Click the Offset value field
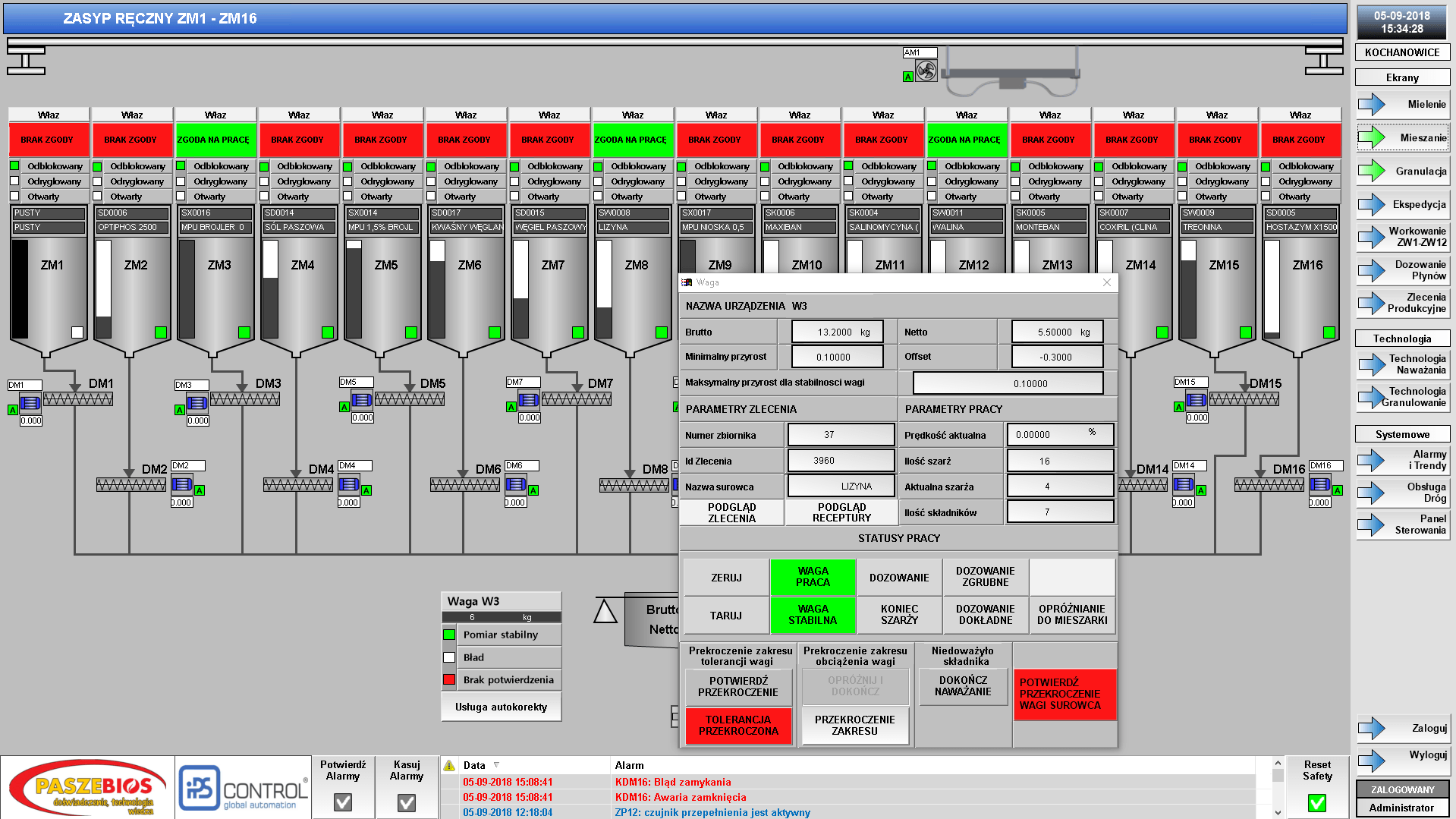Screen dimensions: 1456x819 (x=1057, y=357)
